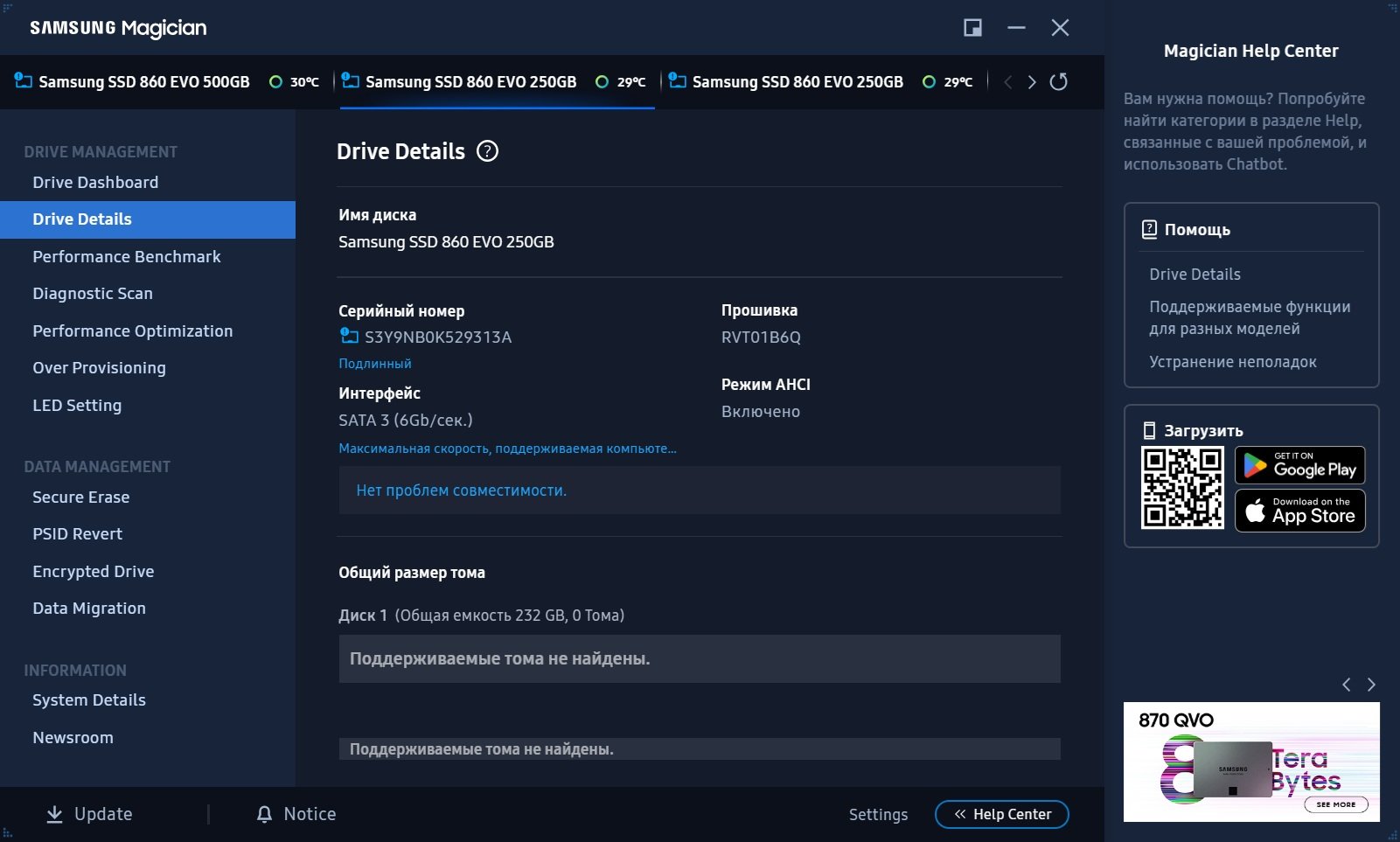Click the Google Play badge
This screenshot has width=1400, height=842.
pyautogui.click(x=1299, y=465)
